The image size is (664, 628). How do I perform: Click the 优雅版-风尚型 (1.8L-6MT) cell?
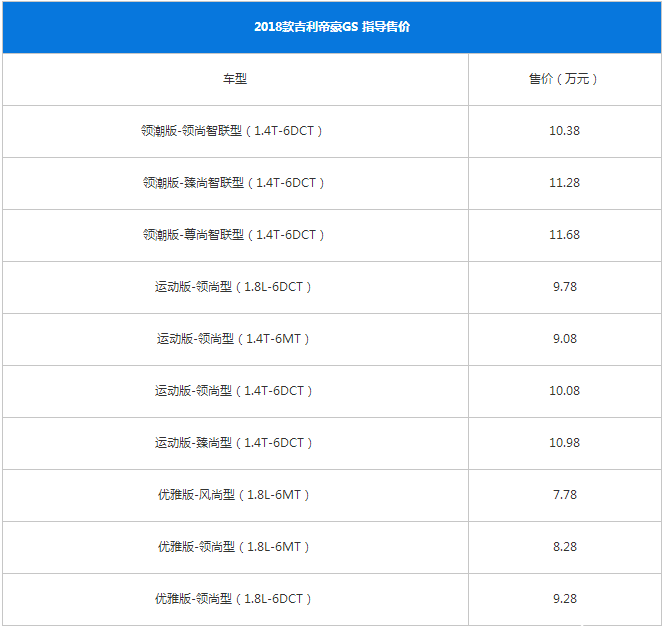234,495
